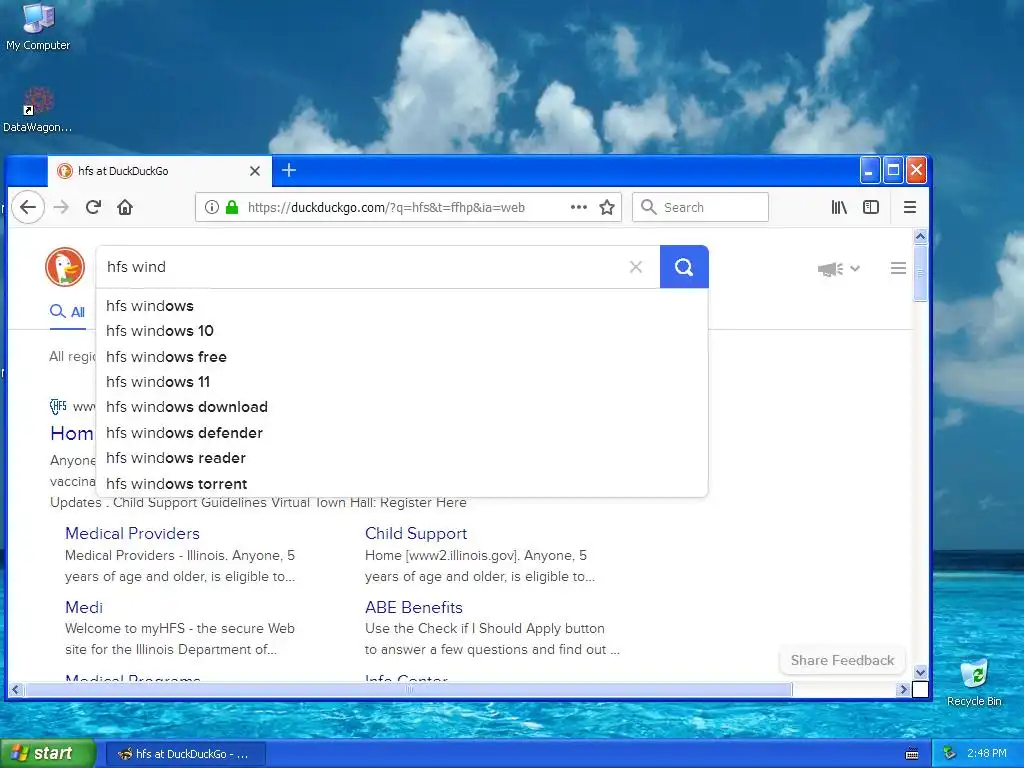
Task: Choose suggestion "hfs windows reader"
Action: click(x=402, y=458)
